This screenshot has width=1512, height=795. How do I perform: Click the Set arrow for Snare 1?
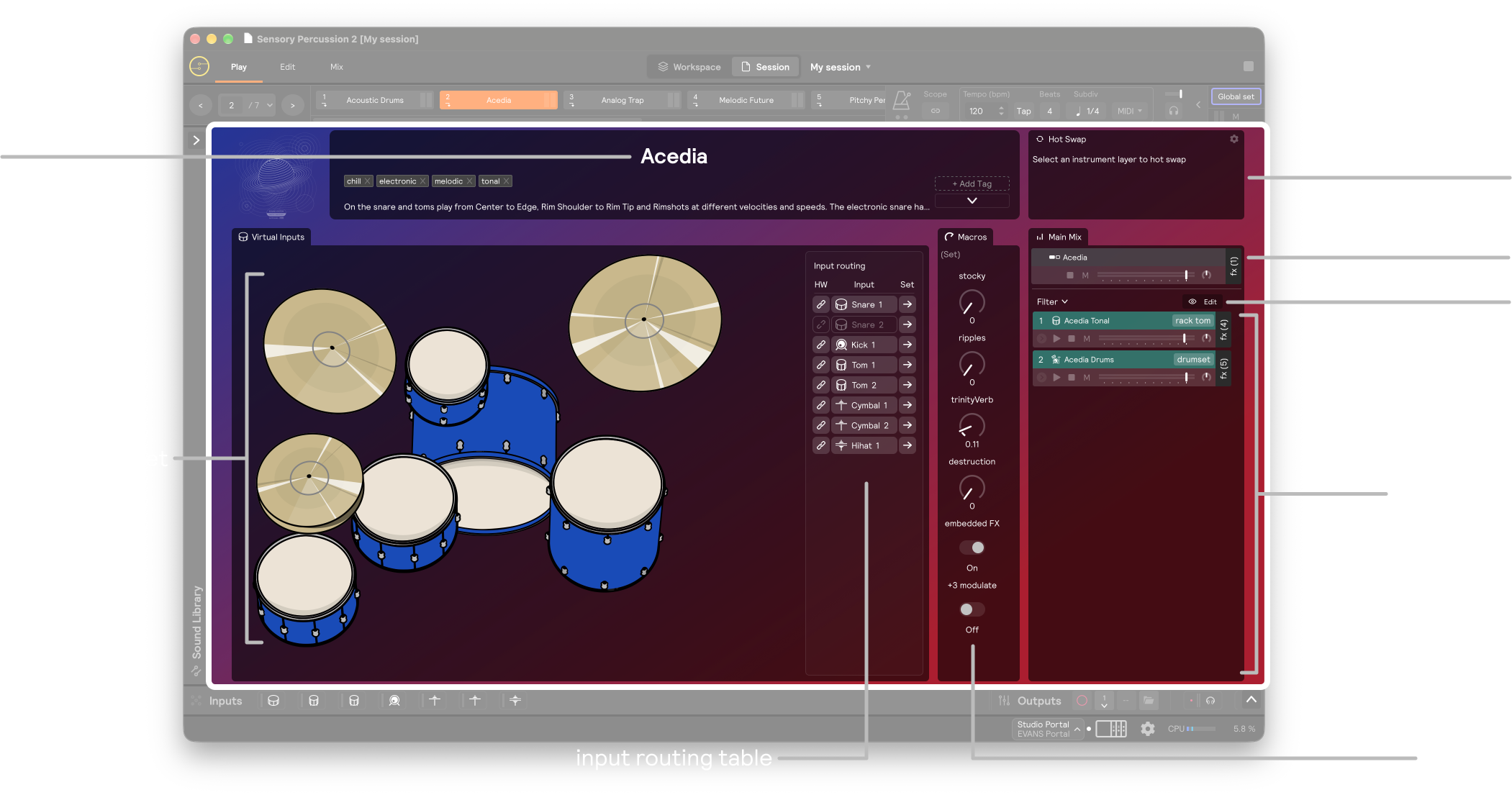907,304
